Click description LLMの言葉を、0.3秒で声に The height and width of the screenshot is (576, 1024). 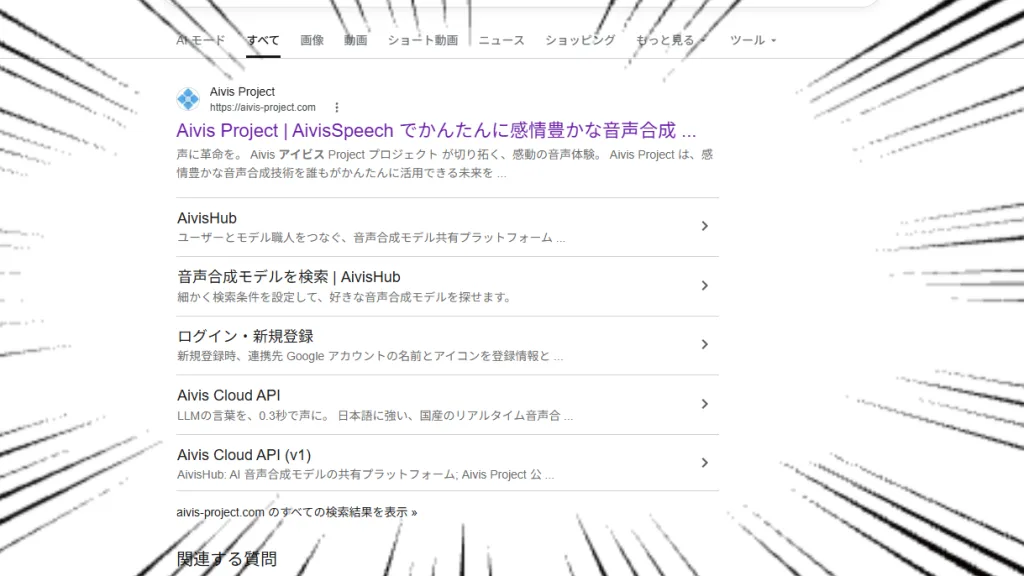pyautogui.click(x=375, y=415)
